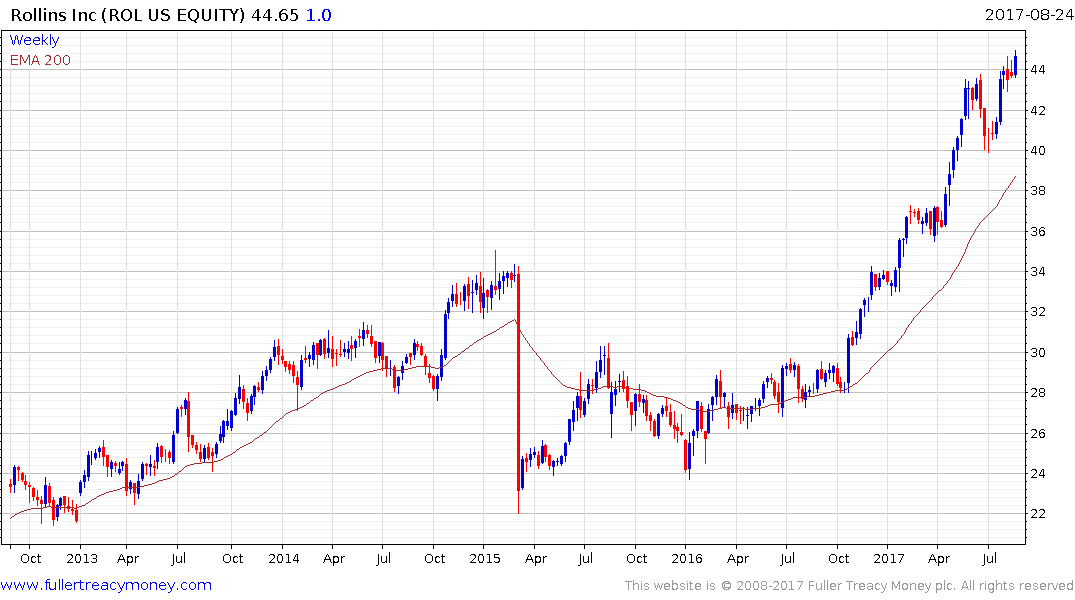Click the 40 price axis label

[x=1037, y=151]
